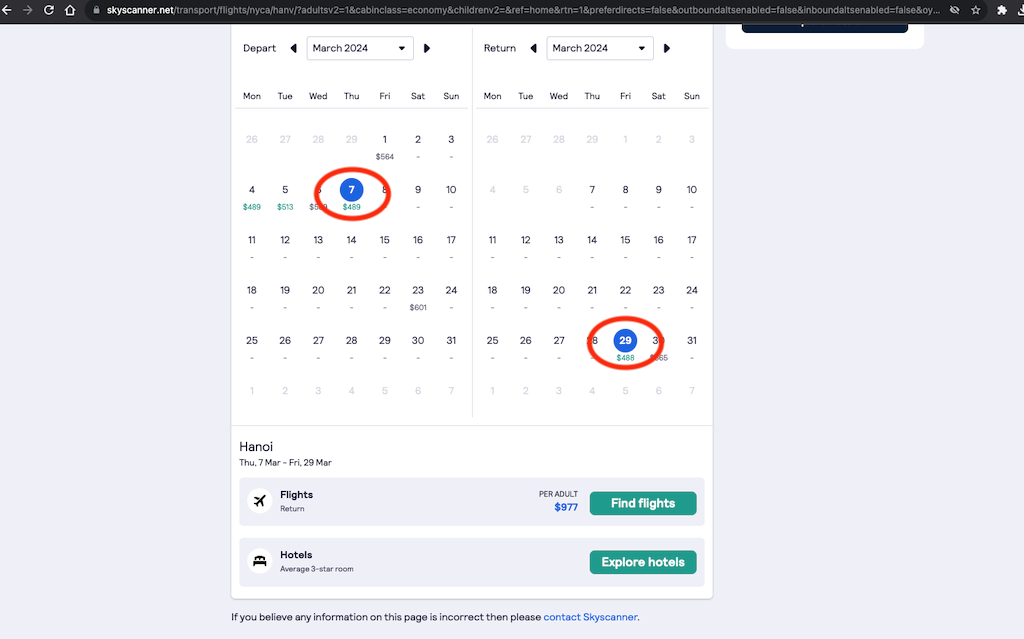
Task: Open the Depart month dropdown
Action: coord(360,47)
